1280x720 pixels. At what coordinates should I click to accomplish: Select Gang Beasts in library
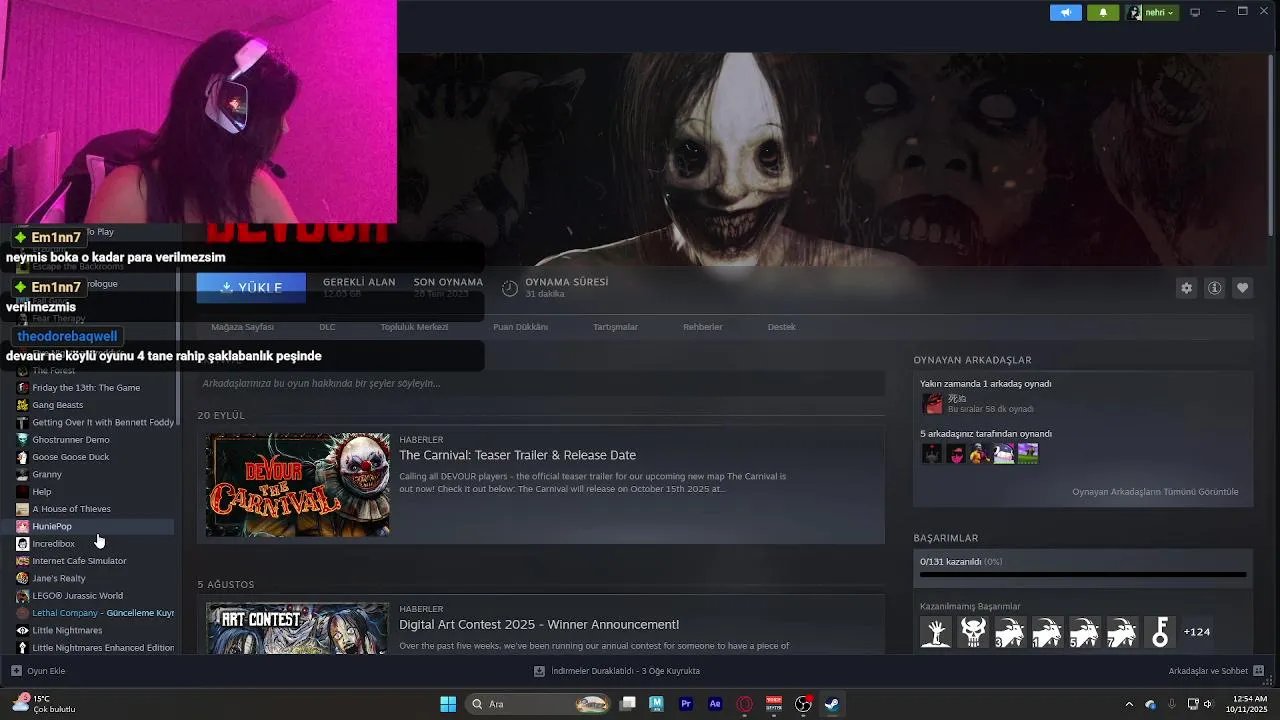[57, 405]
